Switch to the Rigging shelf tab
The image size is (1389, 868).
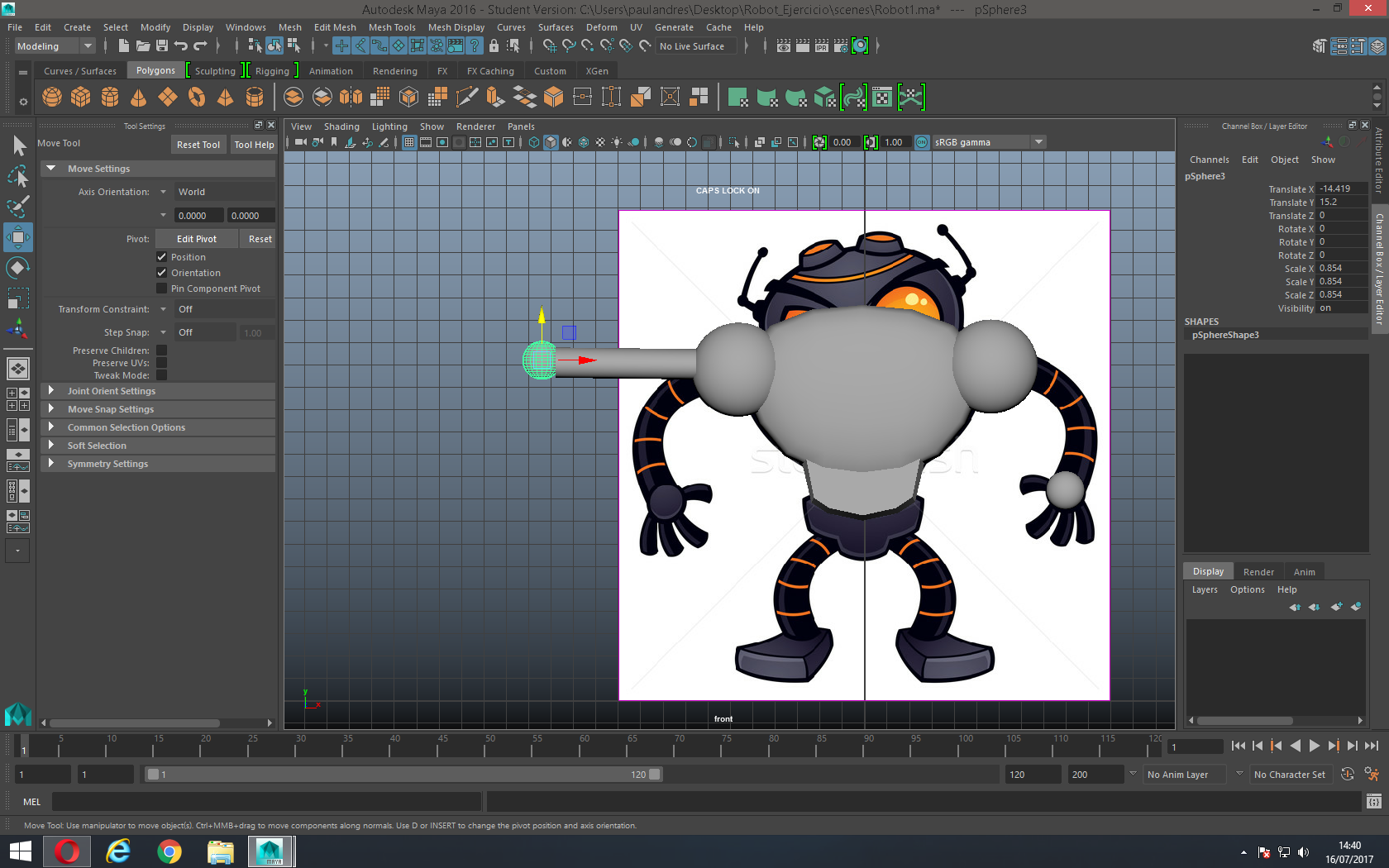pos(272,71)
